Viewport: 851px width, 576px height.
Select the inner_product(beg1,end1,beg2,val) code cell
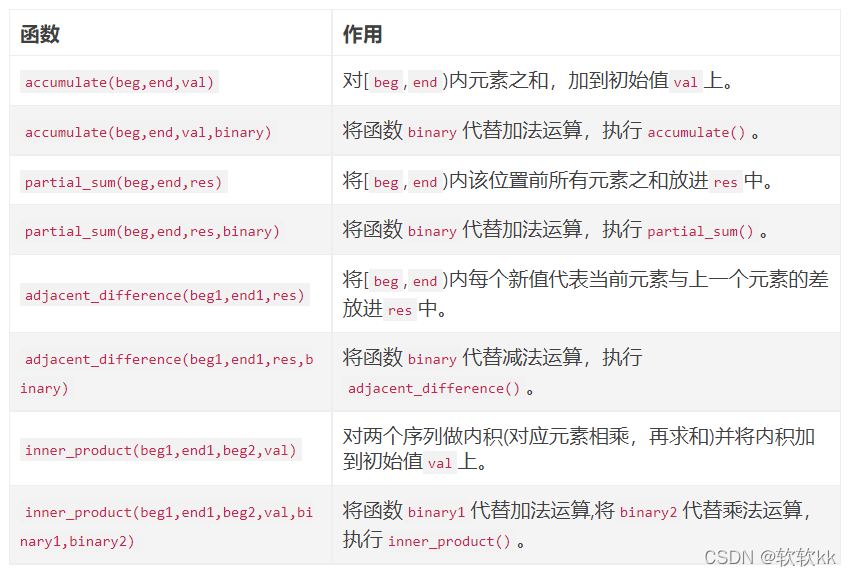[x=161, y=450]
